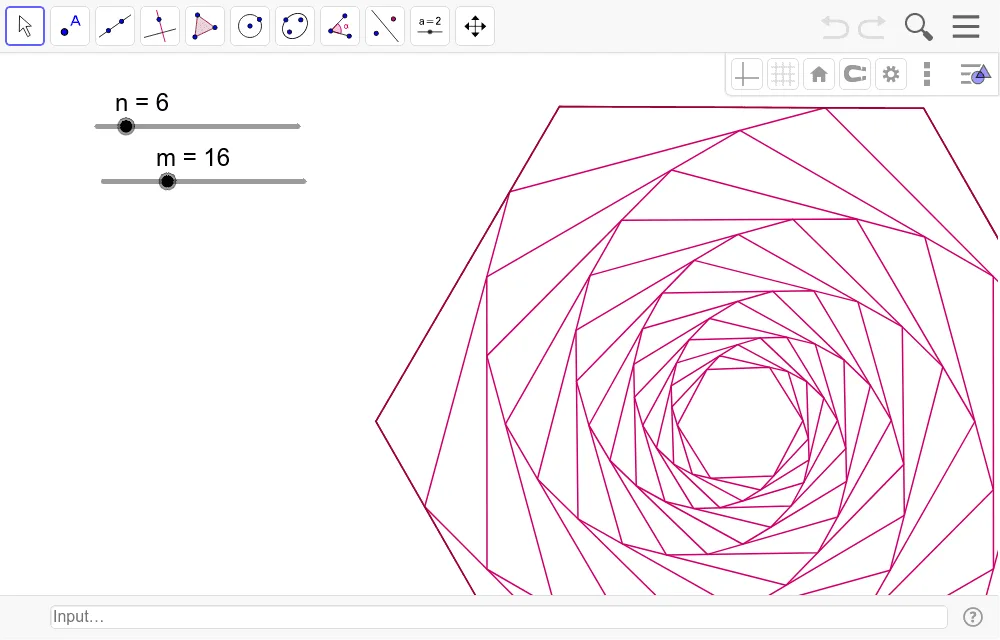Open graphics view settings gear
Image resolution: width=1000 pixels, height=640 pixels.
891,75
